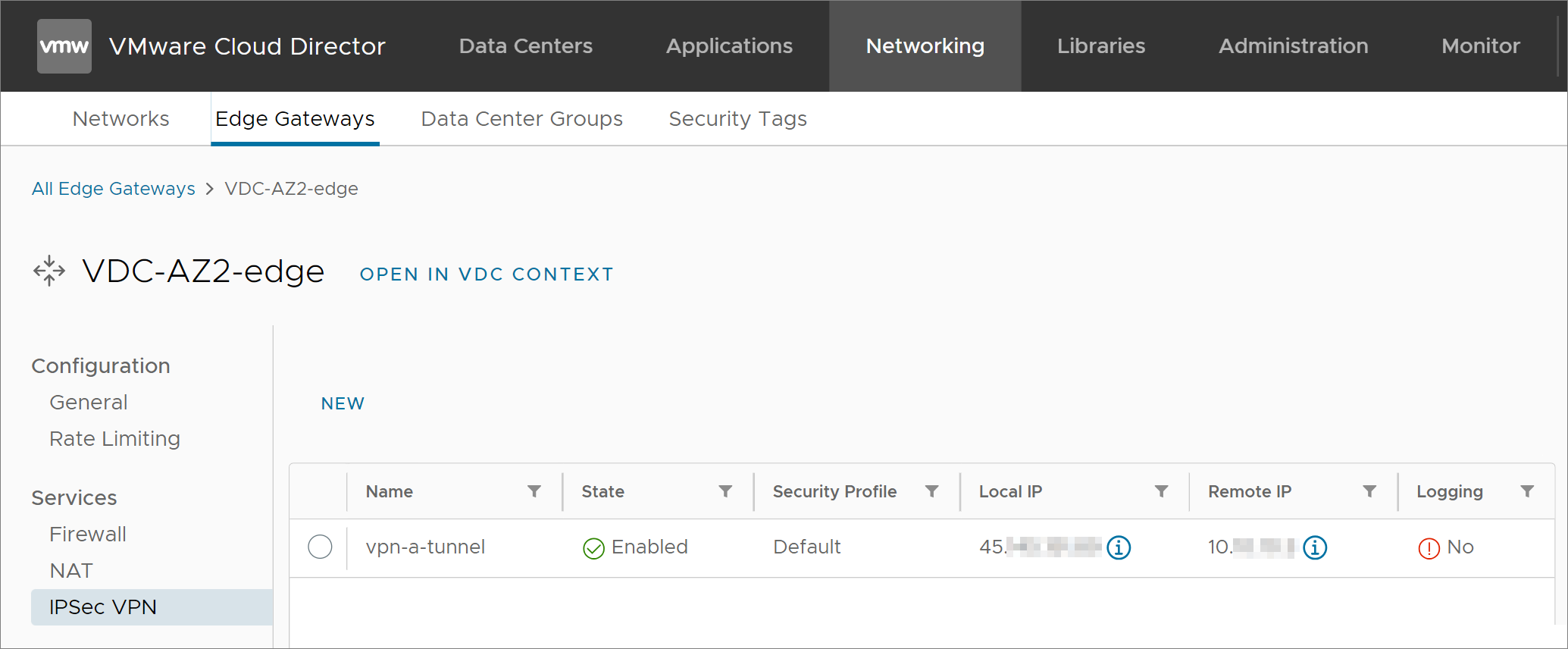Click NEW to create a VPN tunnel
This screenshot has height=649, width=1568.
(x=343, y=404)
